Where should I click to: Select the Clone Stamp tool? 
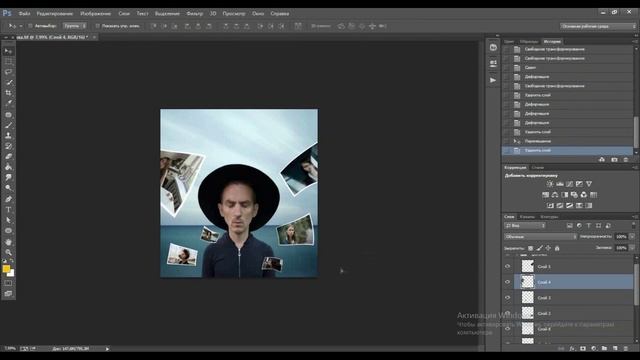(x=8, y=136)
